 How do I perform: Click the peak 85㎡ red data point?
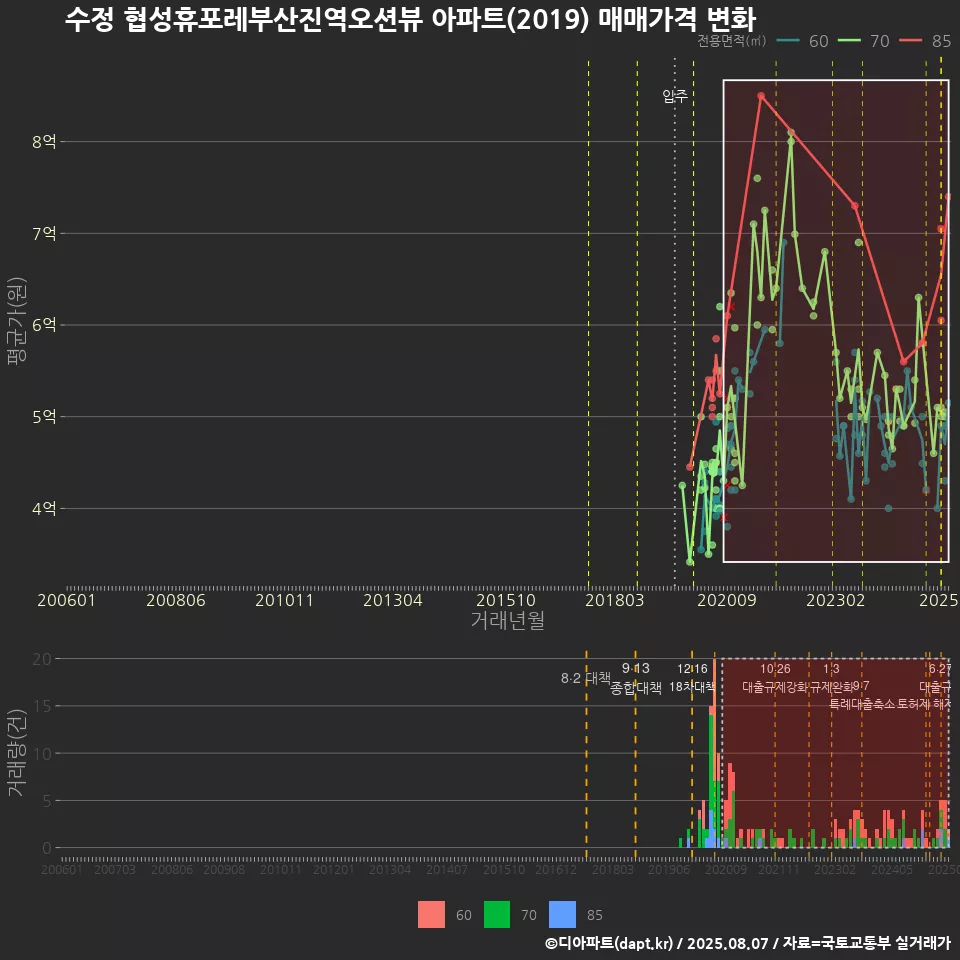point(761,96)
